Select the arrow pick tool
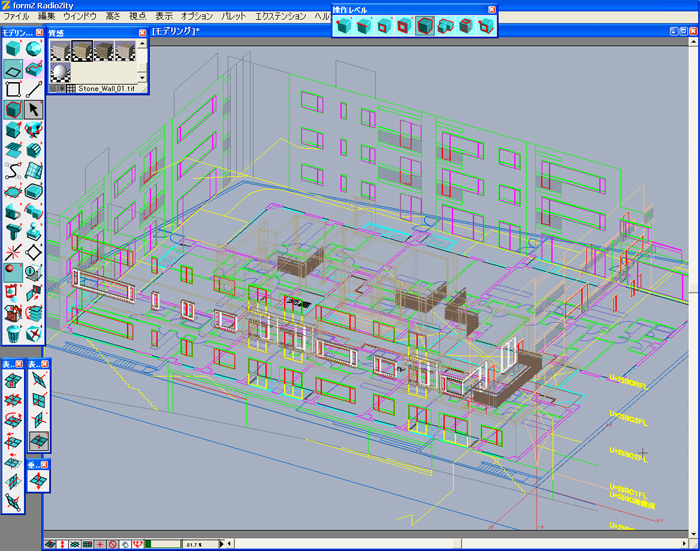This screenshot has width=700, height=551. click(x=35, y=109)
